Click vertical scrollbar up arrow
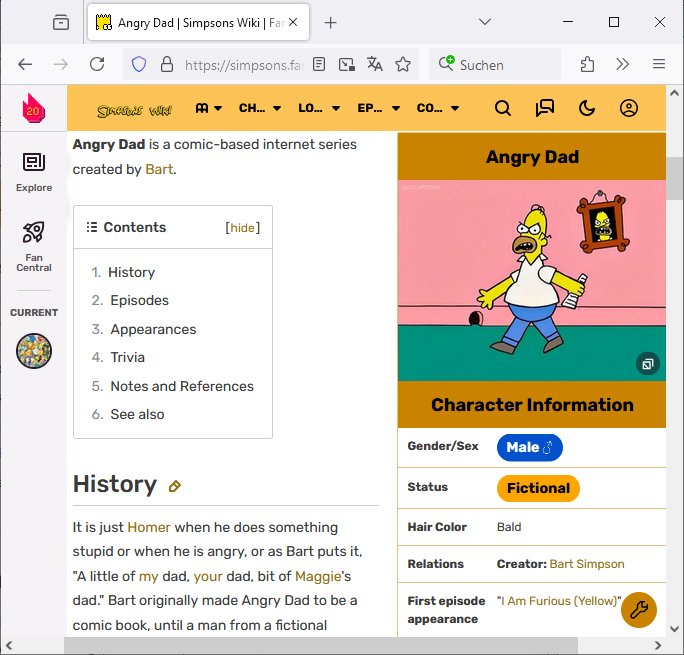Screen dimensions: 684x655 (x=674, y=93)
